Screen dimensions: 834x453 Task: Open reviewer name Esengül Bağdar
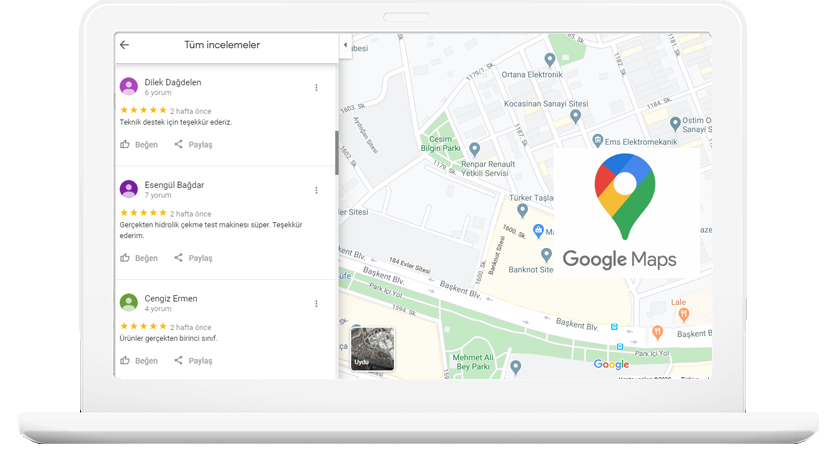(174, 185)
